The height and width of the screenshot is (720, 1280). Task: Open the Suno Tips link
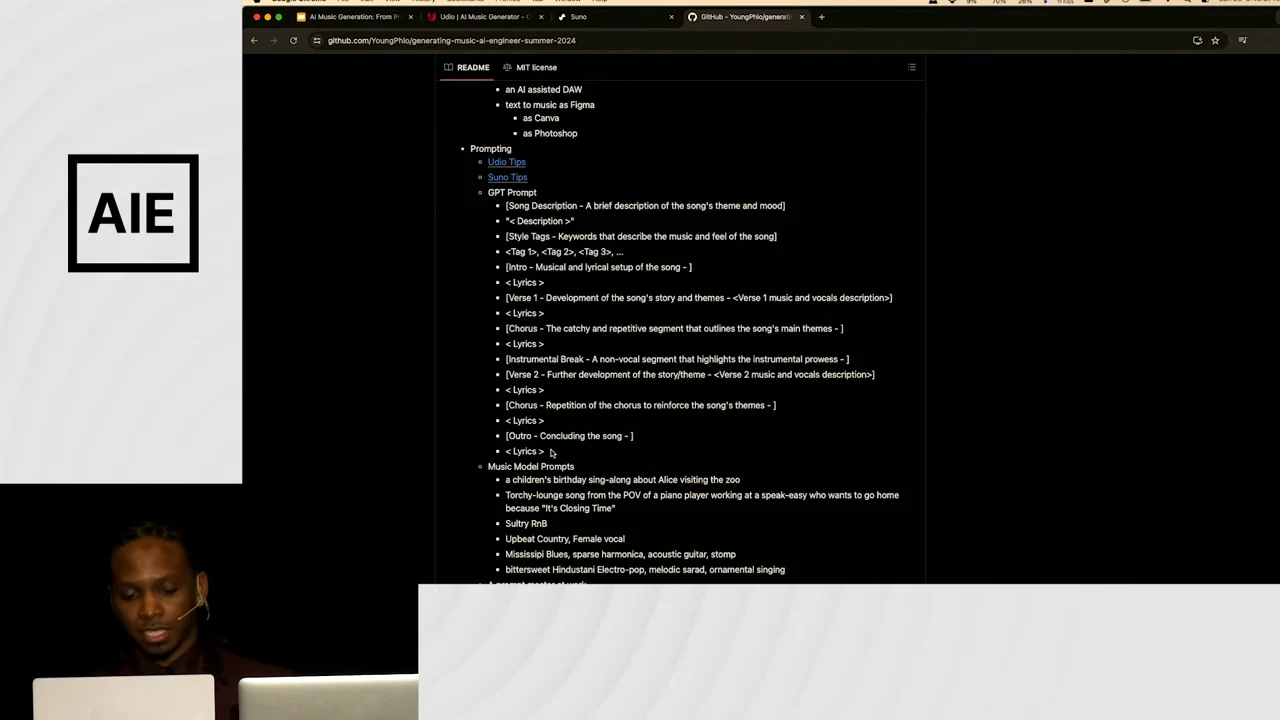point(507,177)
